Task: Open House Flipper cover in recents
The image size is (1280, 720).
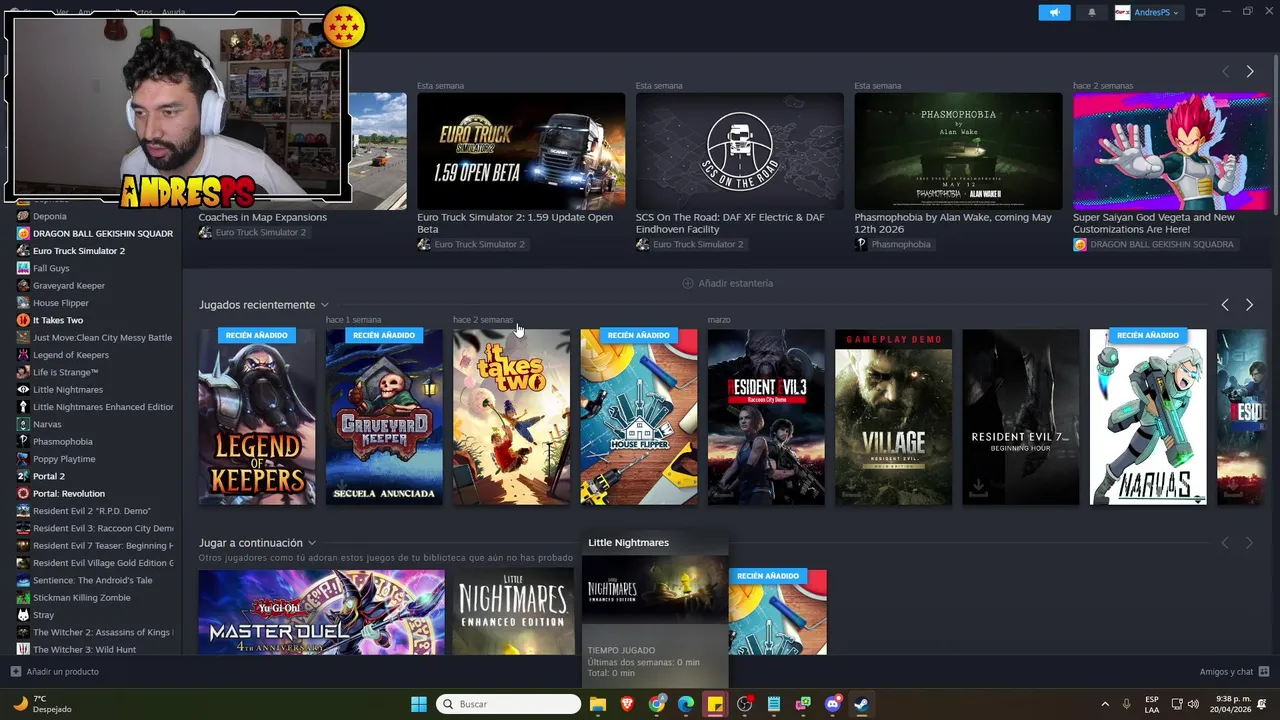Action: [639, 417]
